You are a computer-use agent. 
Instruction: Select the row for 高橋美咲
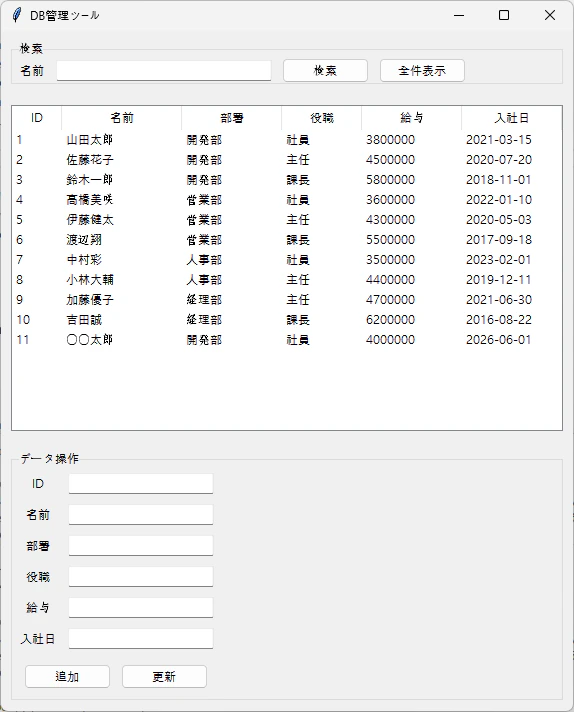coord(287,199)
